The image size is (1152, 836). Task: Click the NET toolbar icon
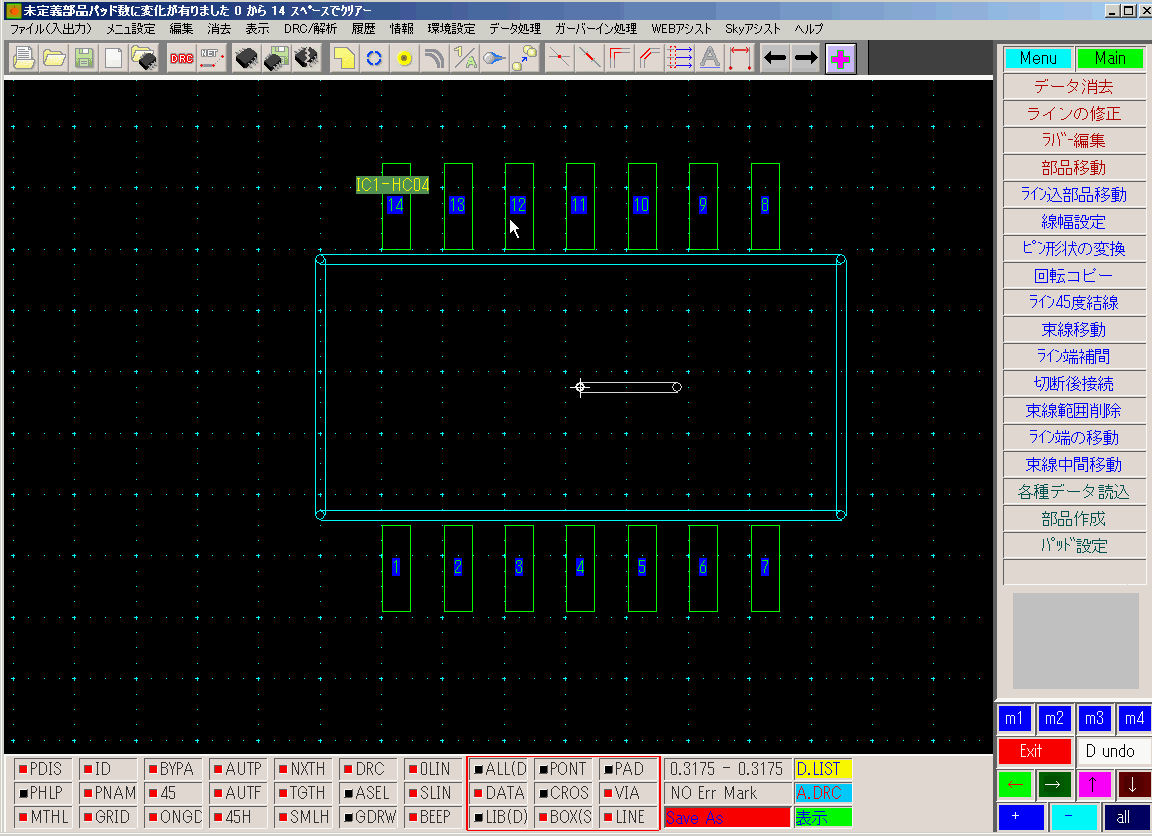click(212, 58)
